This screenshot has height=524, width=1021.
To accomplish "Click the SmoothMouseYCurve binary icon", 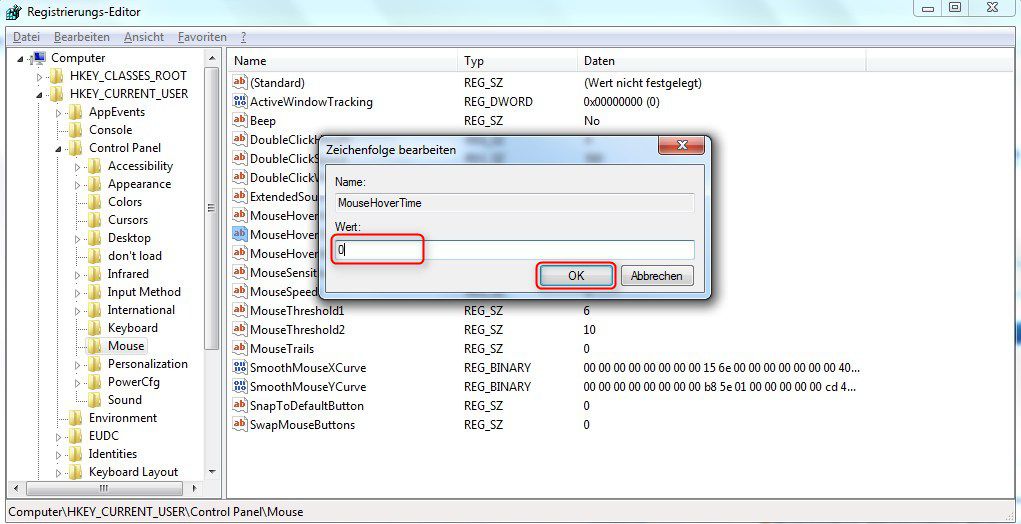I will [x=240, y=387].
